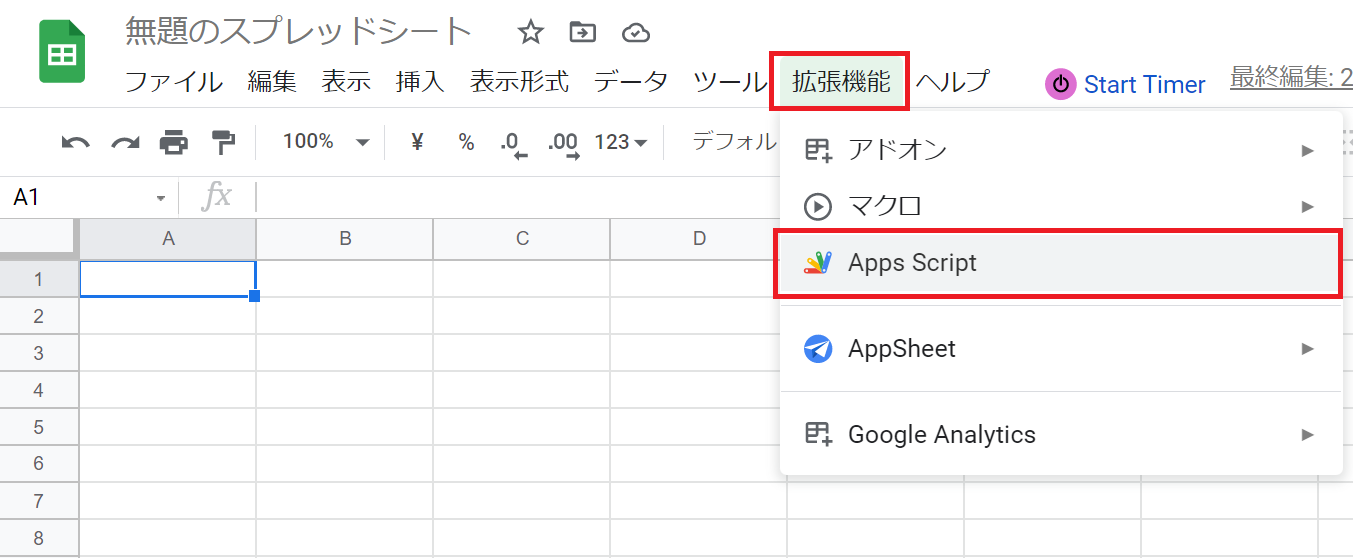This screenshot has width=1353, height=558.
Task: Open the 拡張機能 menu
Action: 840,82
